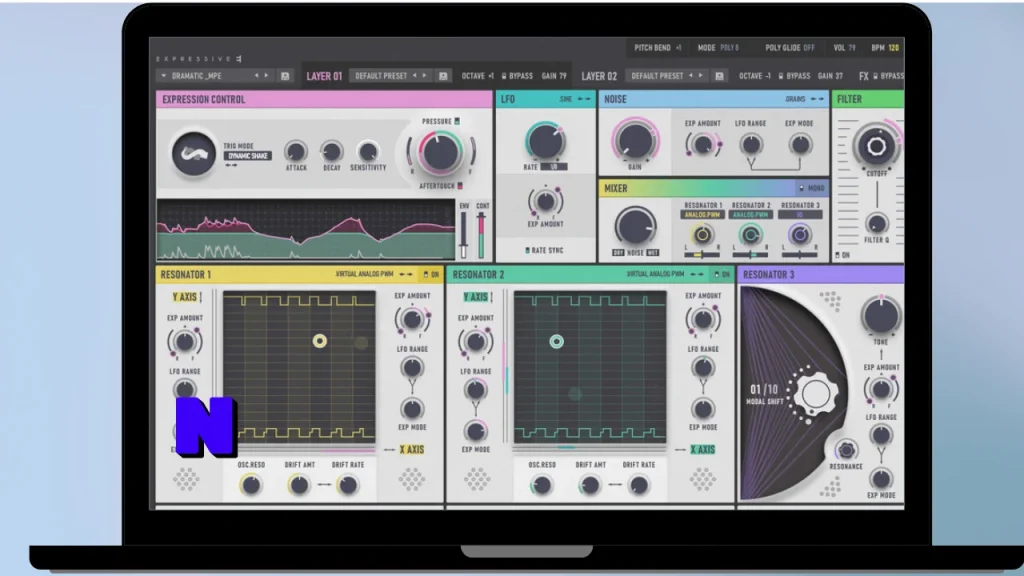Go to previous preset before DRAMATIC_MPE
1024x576 pixels.
[x=257, y=76]
